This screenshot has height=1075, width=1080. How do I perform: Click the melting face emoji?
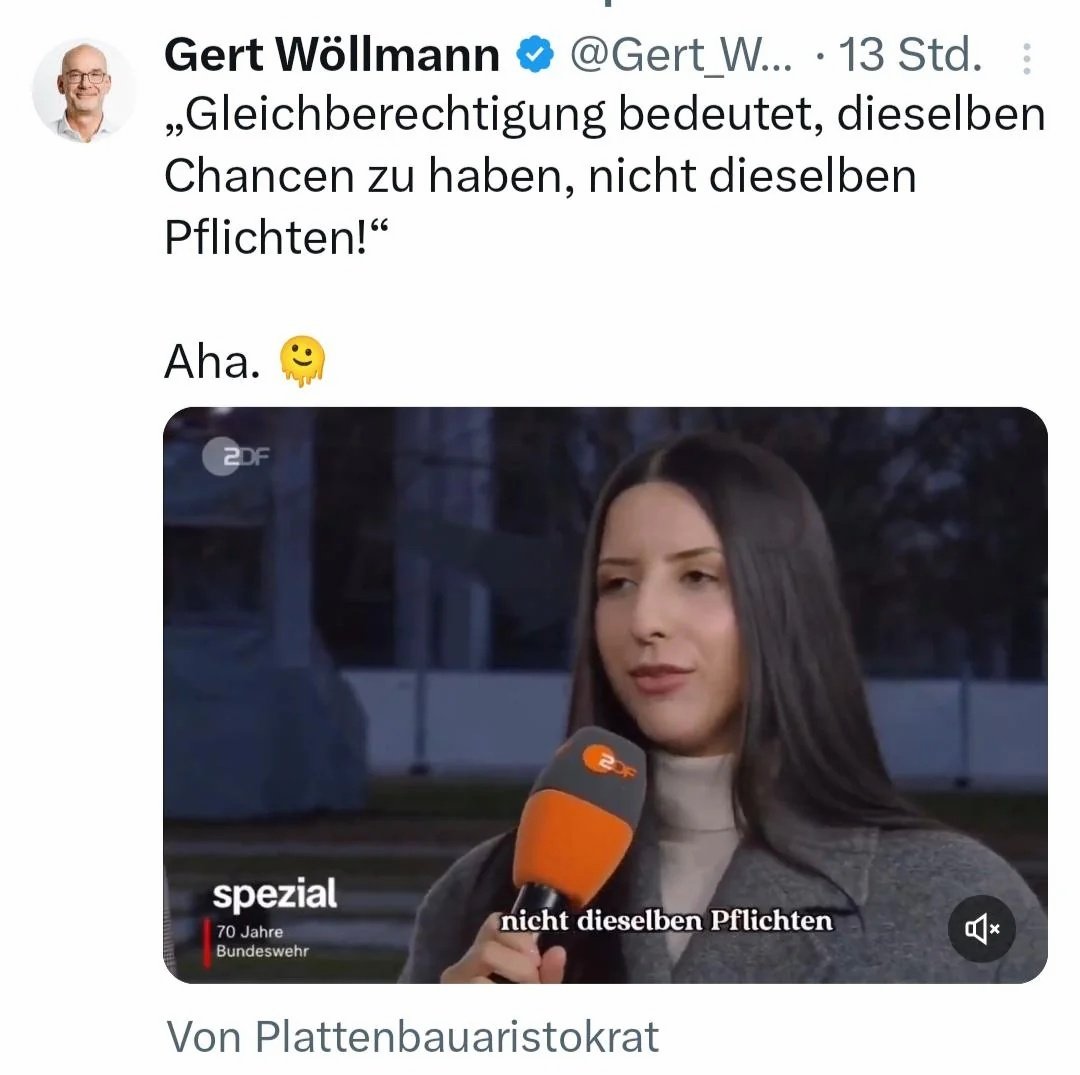pos(302,361)
